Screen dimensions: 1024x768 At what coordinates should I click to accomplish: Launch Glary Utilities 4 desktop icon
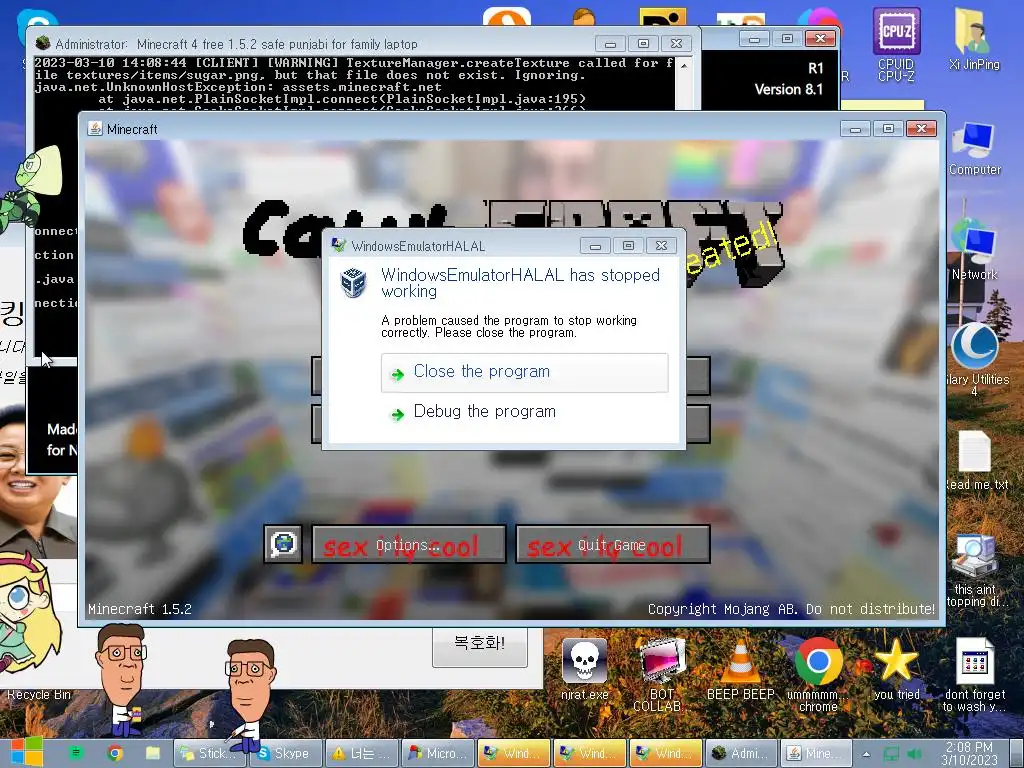[974, 359]
